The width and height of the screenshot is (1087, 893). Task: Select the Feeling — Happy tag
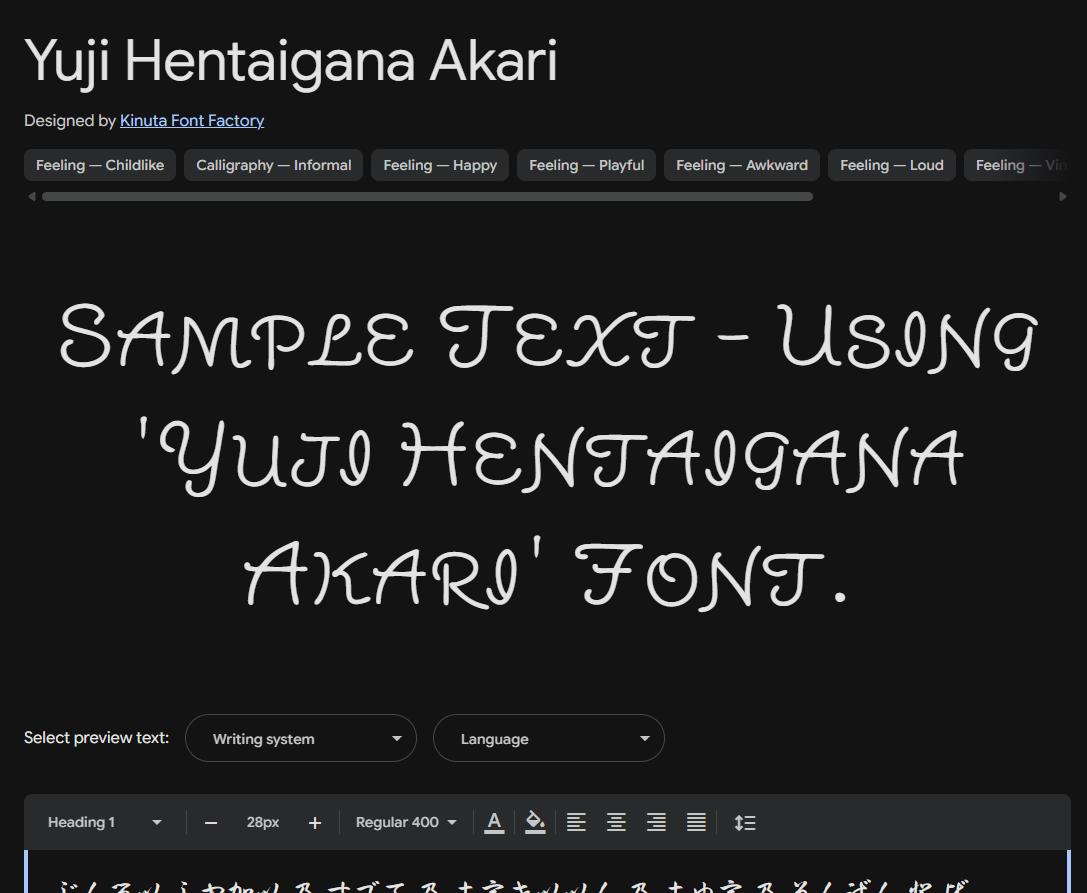tap(440, 165)
